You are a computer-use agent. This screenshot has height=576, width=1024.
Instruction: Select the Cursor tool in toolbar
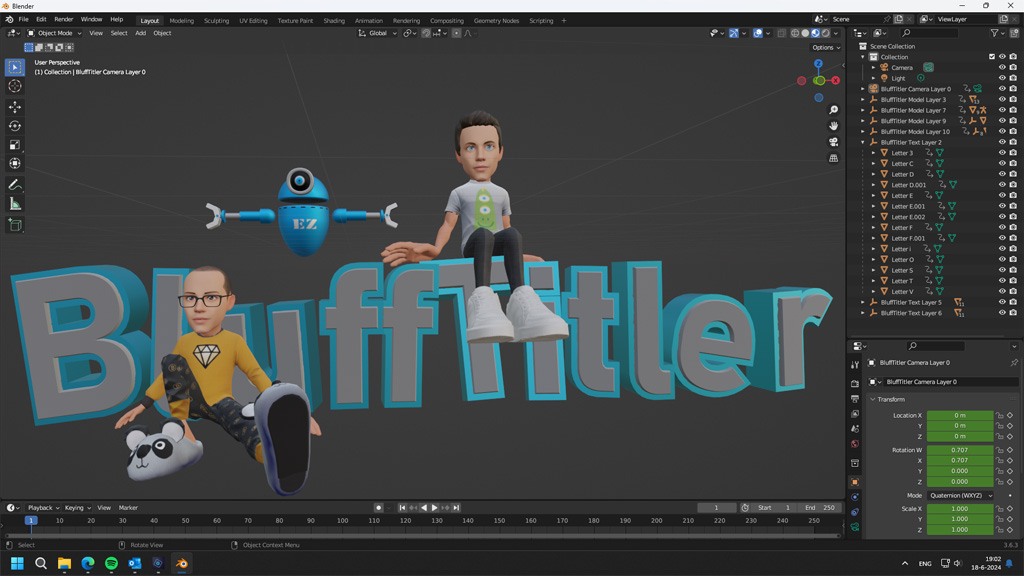click(15, 86)
